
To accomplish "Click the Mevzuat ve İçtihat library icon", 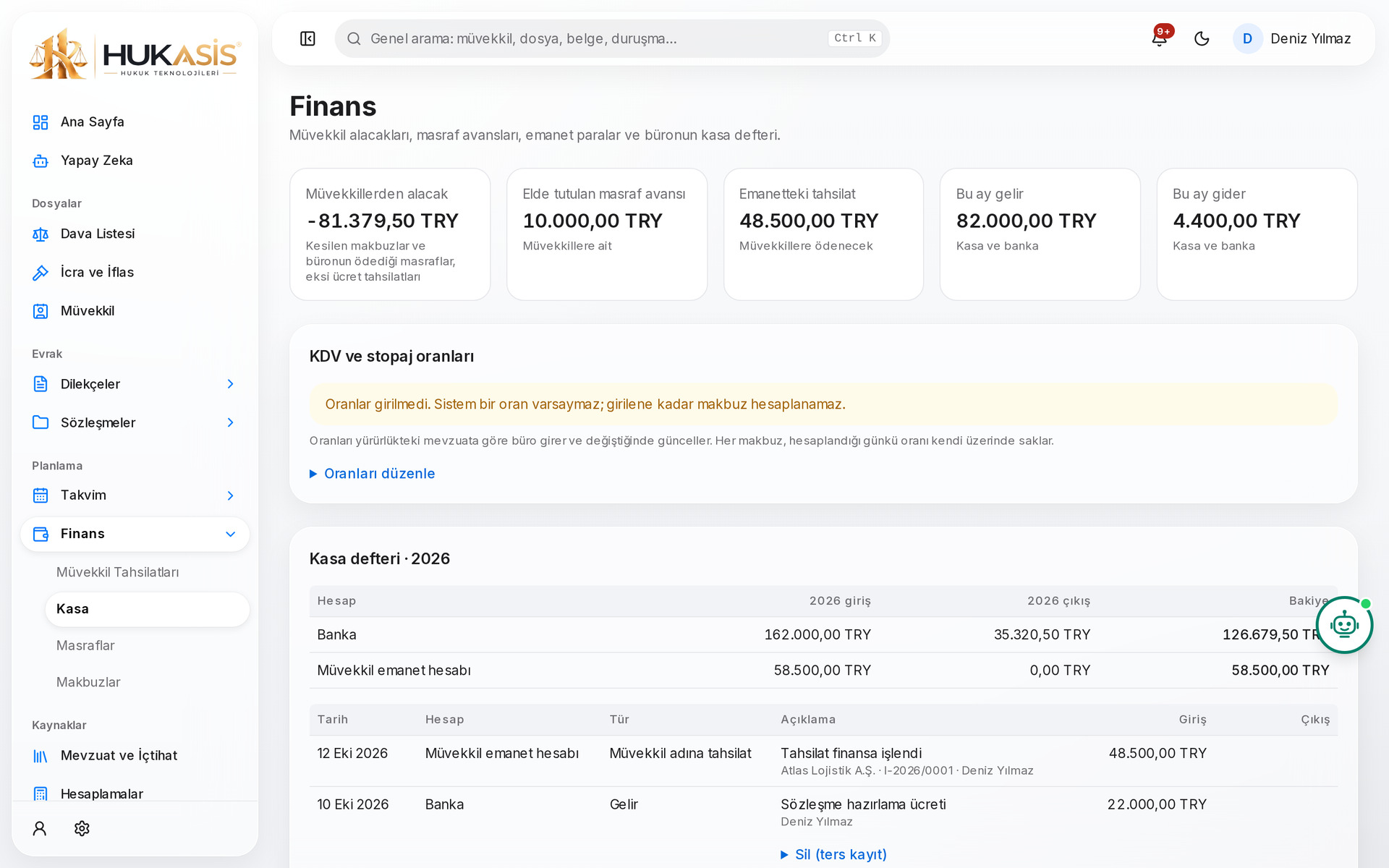I will (41, 756).
